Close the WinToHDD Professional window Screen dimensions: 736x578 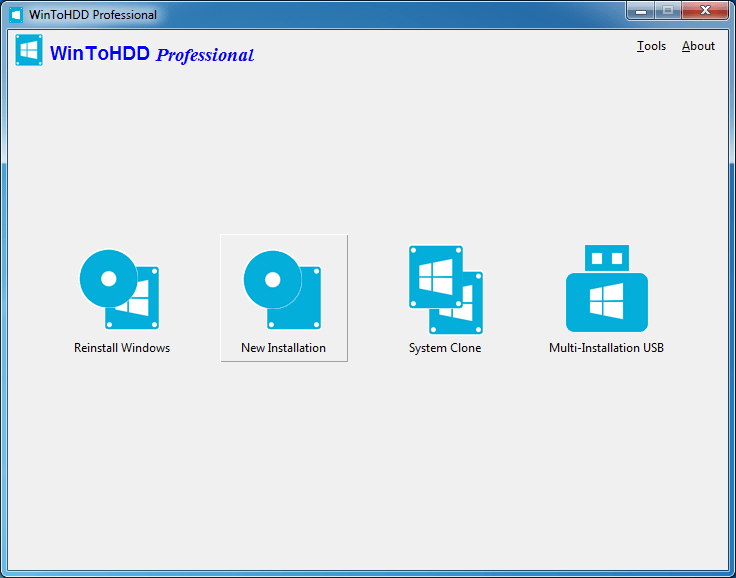[705, 11]
